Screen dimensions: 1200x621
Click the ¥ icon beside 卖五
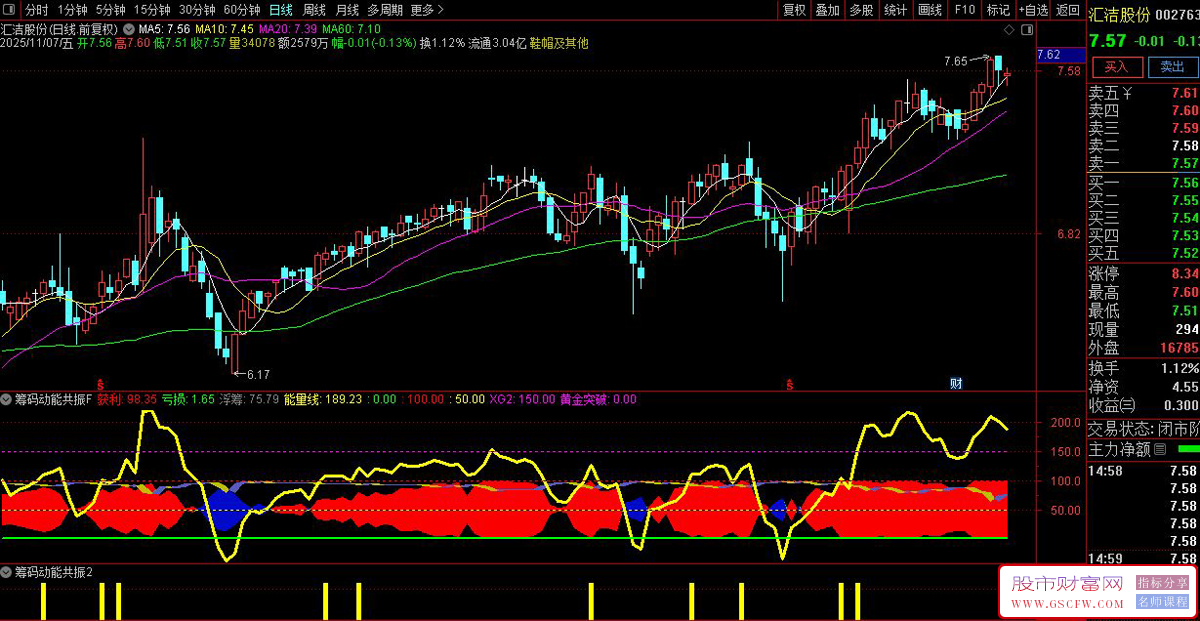tap(1127, 94)
